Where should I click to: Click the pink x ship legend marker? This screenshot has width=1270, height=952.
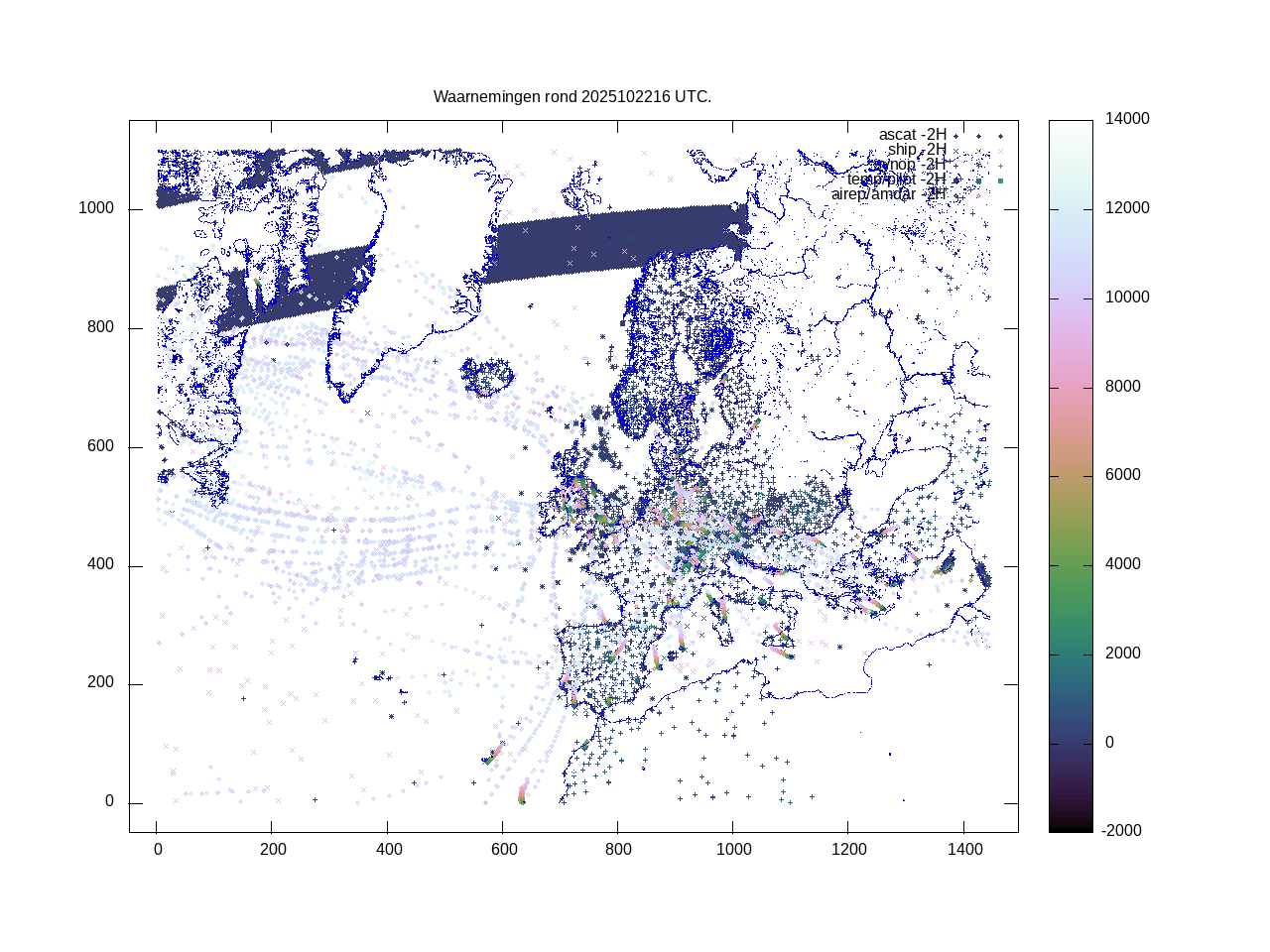point(1000,151)
